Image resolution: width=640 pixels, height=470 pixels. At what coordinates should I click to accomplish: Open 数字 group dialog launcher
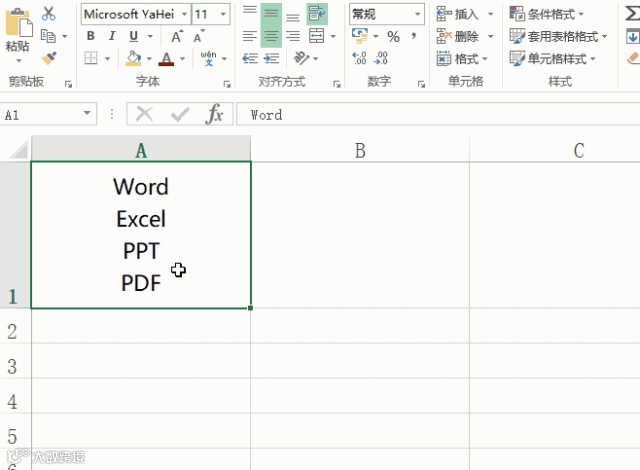[x=421, y=84]
